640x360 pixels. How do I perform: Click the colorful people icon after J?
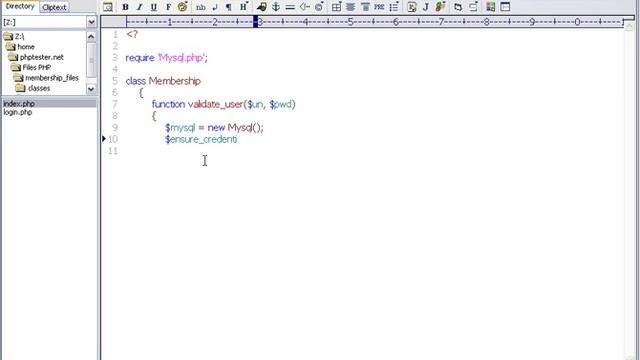click(x=440, y=7)
